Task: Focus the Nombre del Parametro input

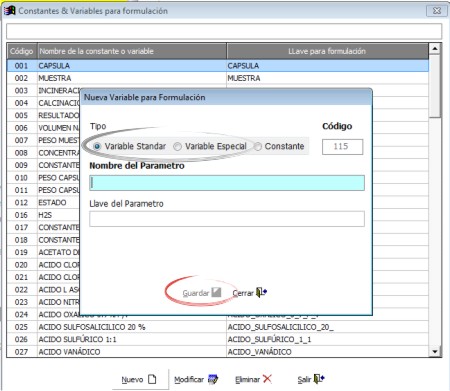Action: point(227,183)
